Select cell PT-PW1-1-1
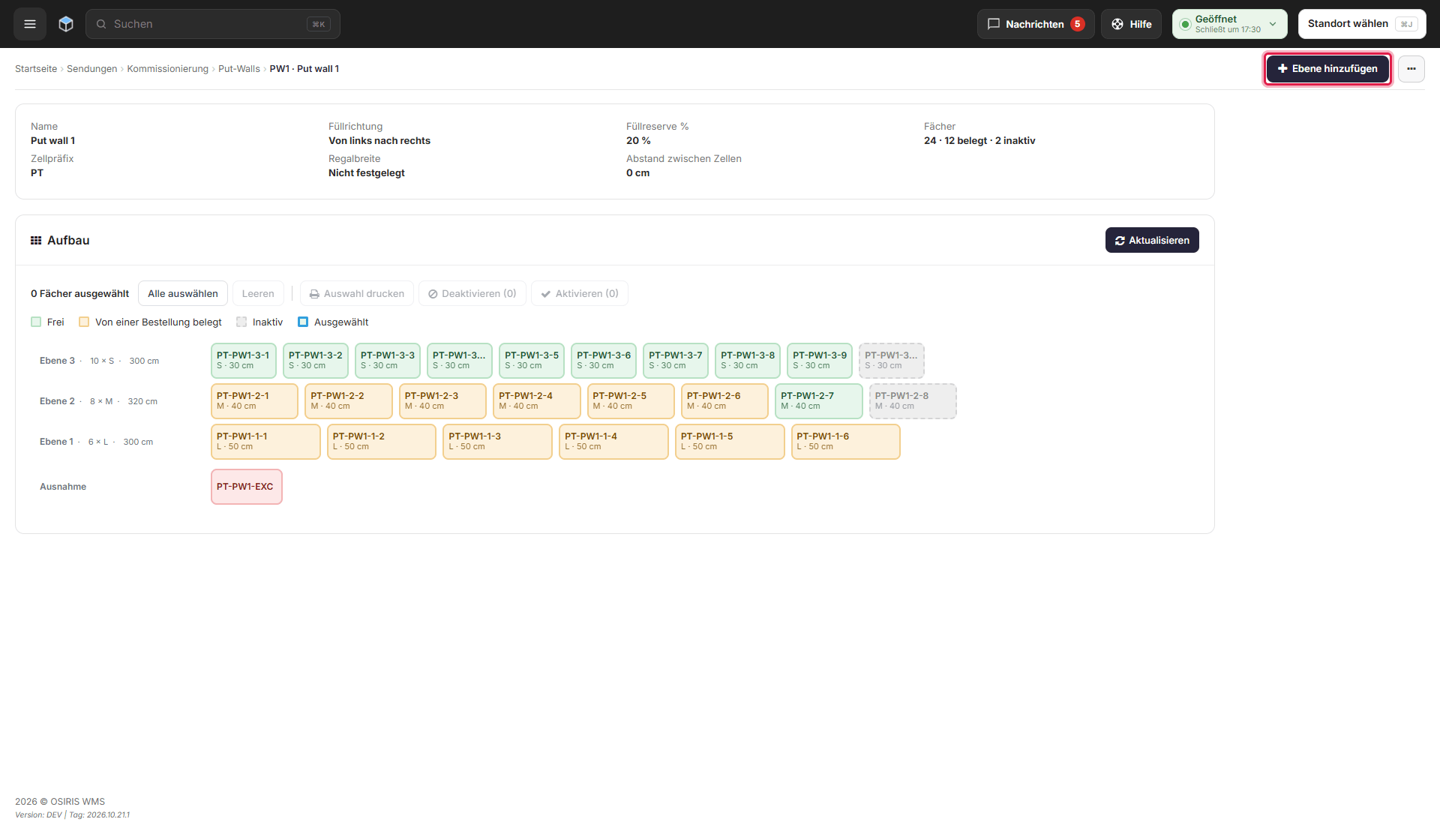The image size is (1440, 840). pos(265,442)
